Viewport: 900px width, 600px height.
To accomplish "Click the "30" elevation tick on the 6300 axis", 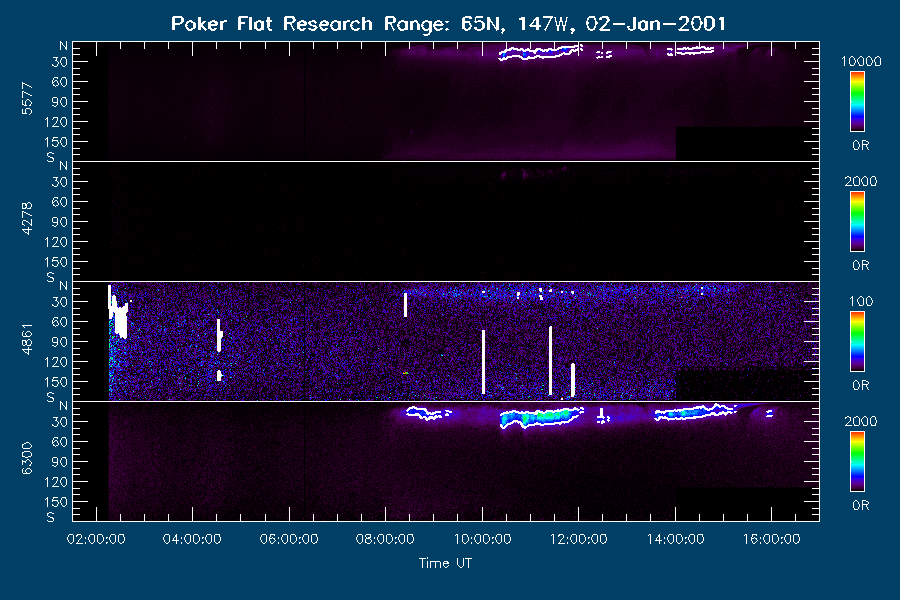I will point(60,422).
